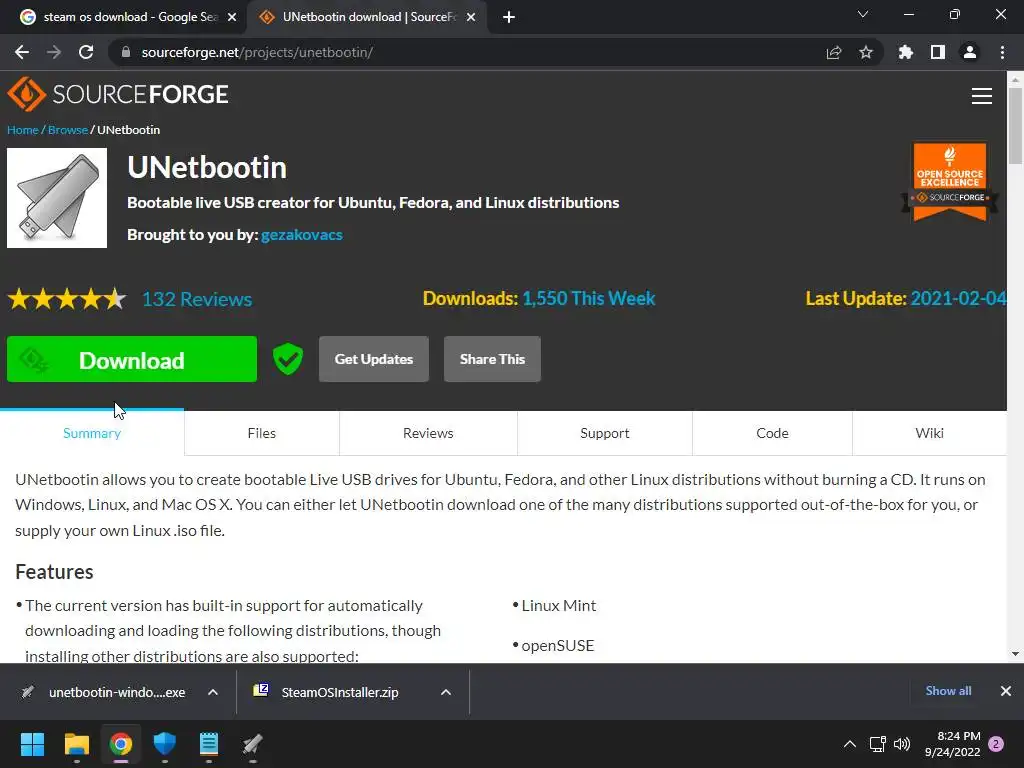1024x768 pixels.
Task: Open File Explorer from taskbar
Action: pos(76,744)
